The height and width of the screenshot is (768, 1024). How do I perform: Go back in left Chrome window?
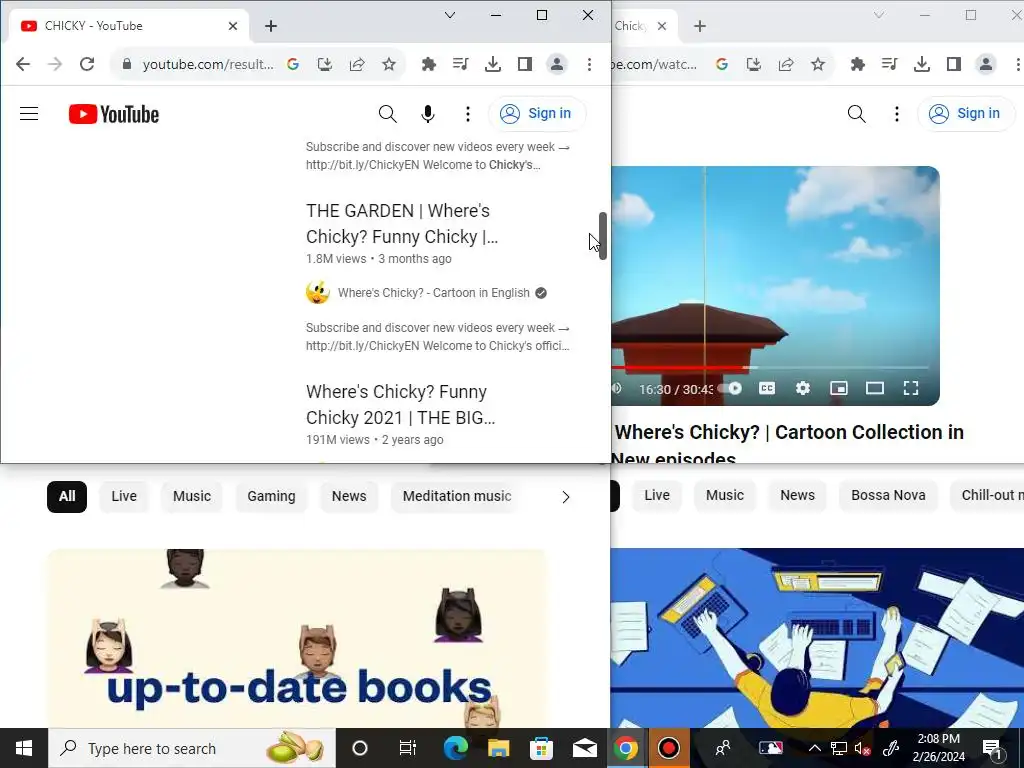23,64
